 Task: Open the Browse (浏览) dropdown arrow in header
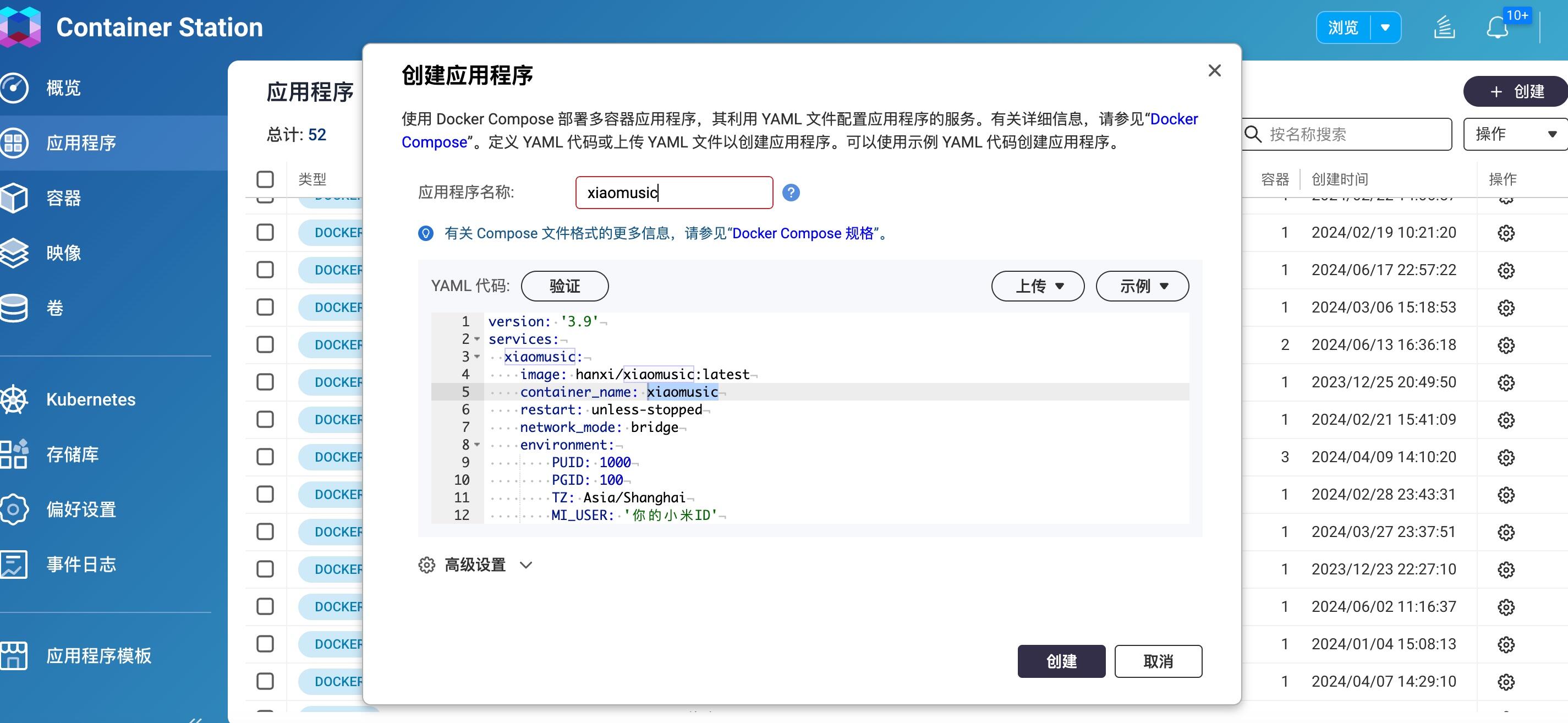click(x=1385, y=28)
